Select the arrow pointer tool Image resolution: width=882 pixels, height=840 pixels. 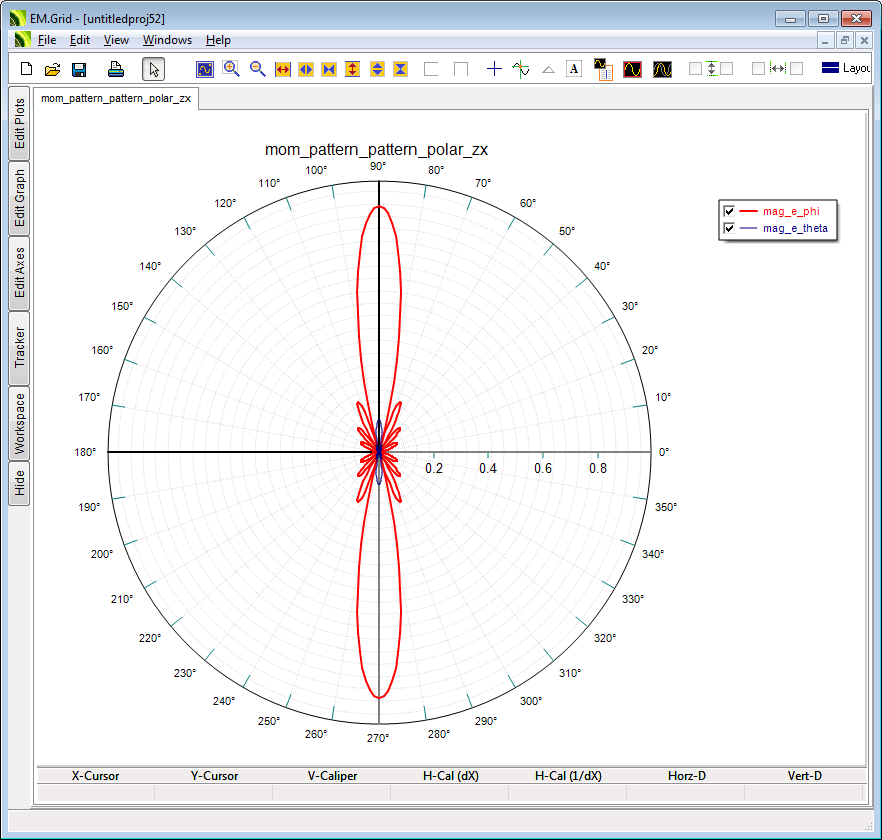pos(153,69)
